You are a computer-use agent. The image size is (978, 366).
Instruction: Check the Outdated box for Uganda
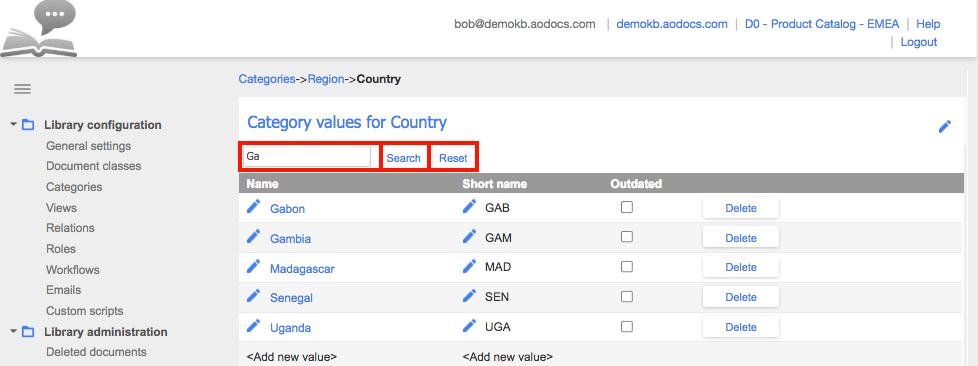coord(627,326)
